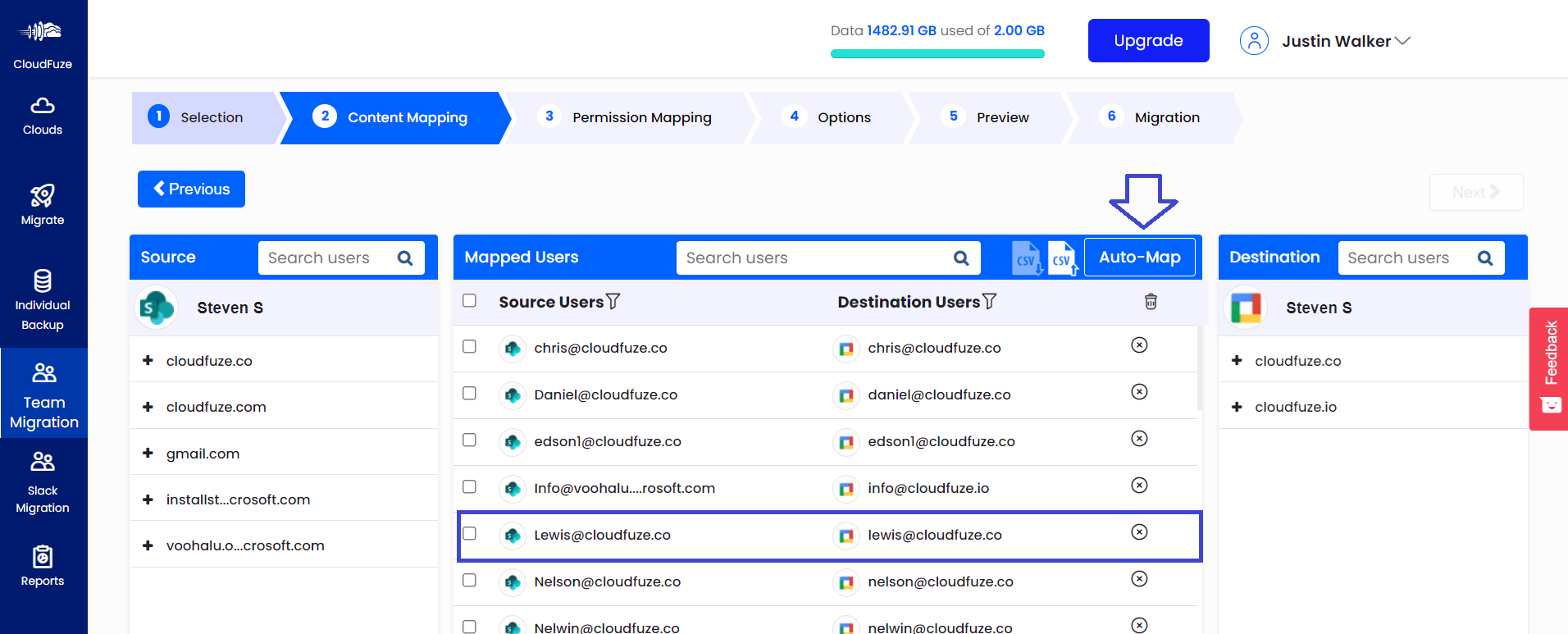Filter Destination Users with the funnel icon
Screen dimensions: 1568x634
989,302
